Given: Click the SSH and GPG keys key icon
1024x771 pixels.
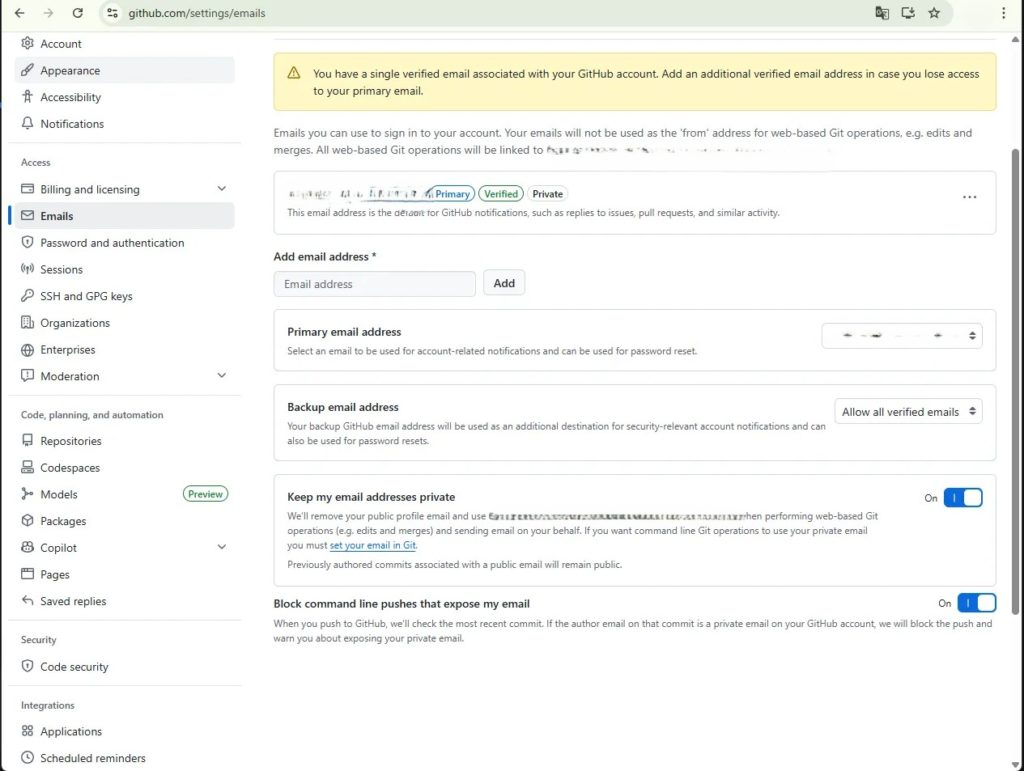Looking at the screenshot, I should pos(28,296).
